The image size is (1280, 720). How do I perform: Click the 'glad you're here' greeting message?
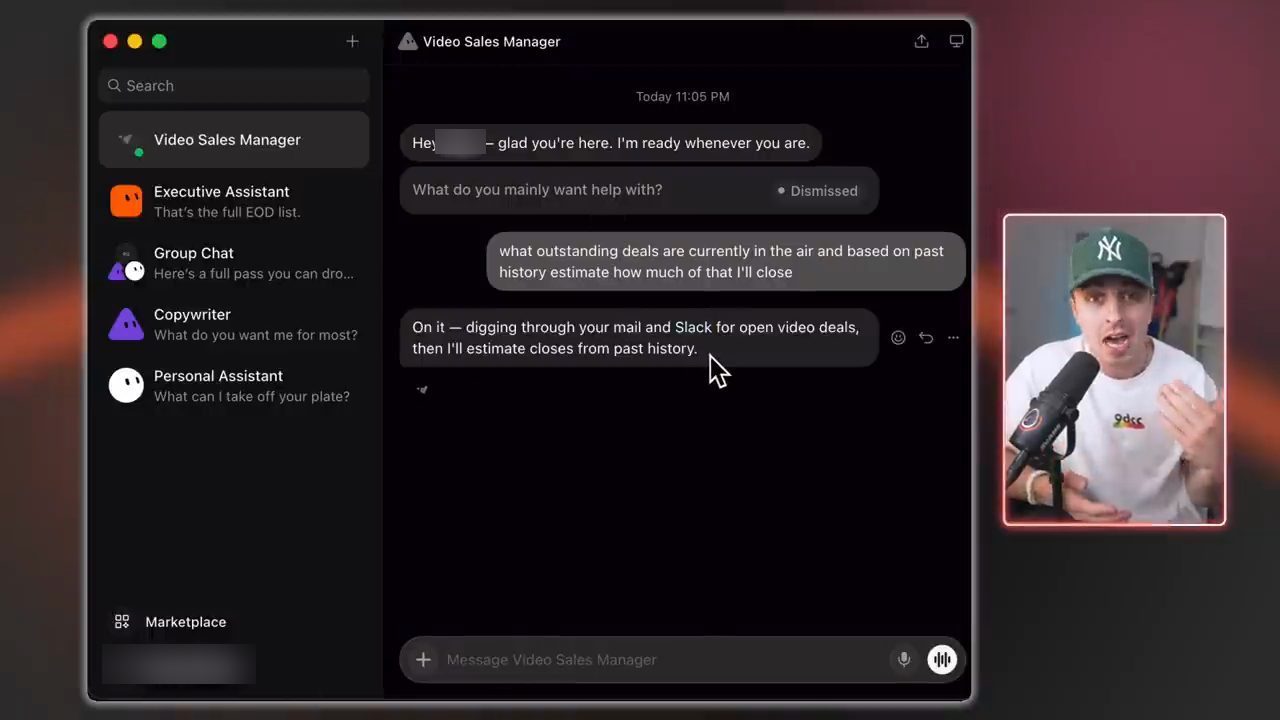611,143
